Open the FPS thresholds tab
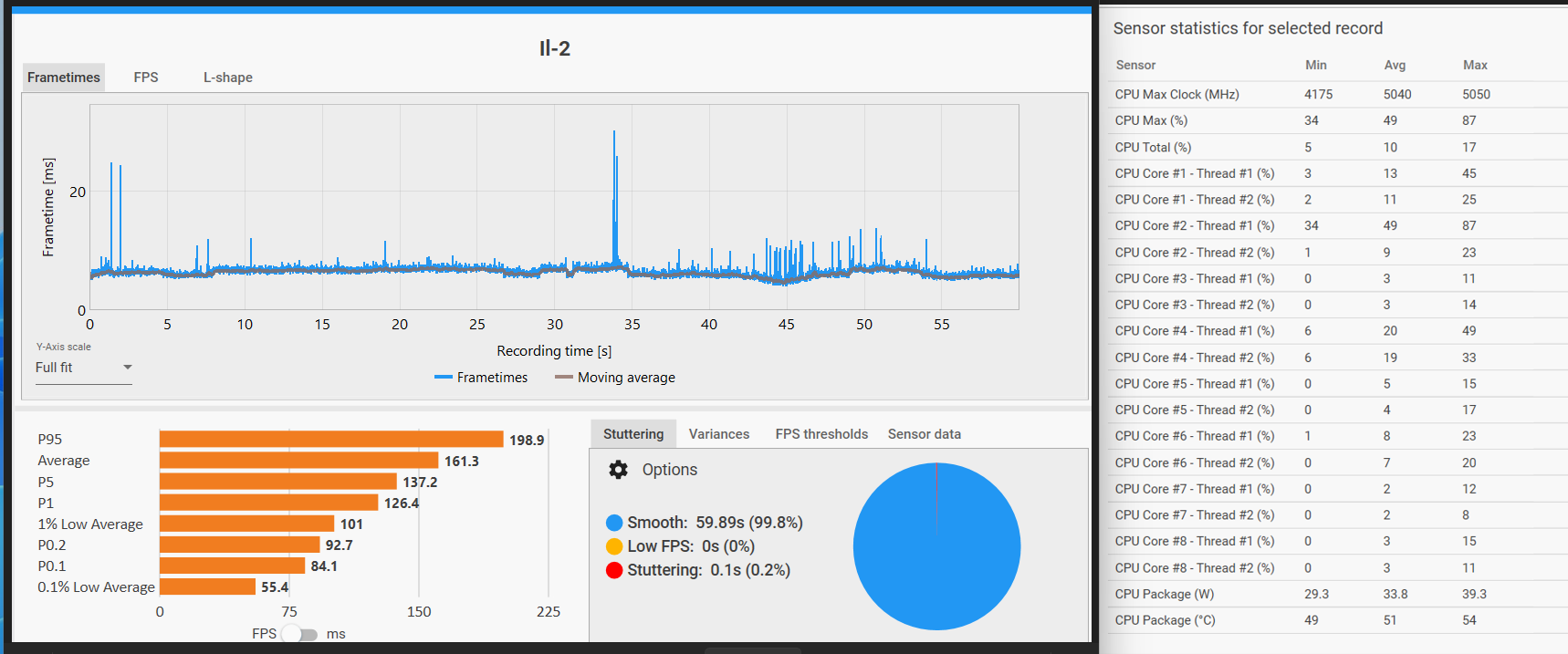 tap(821, 434)
